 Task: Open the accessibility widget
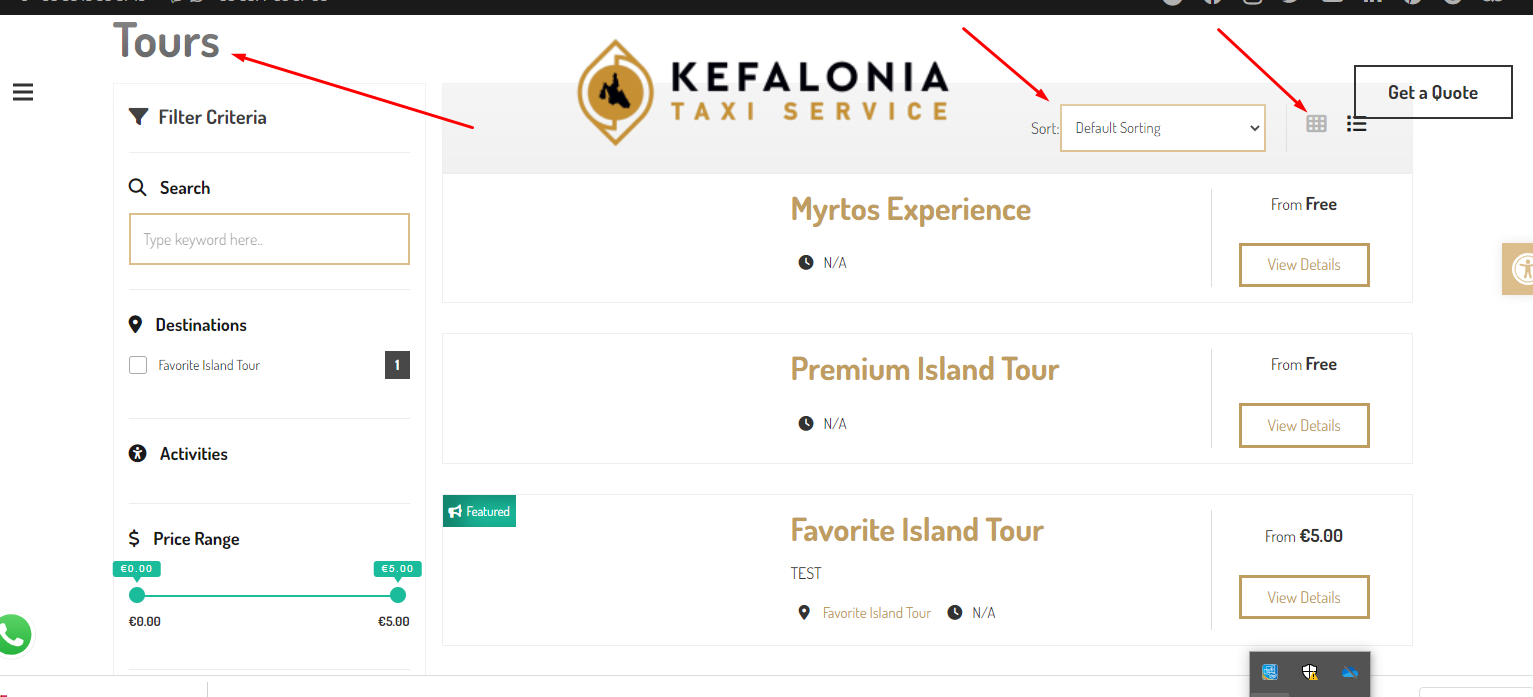(x=1518, y=268)
